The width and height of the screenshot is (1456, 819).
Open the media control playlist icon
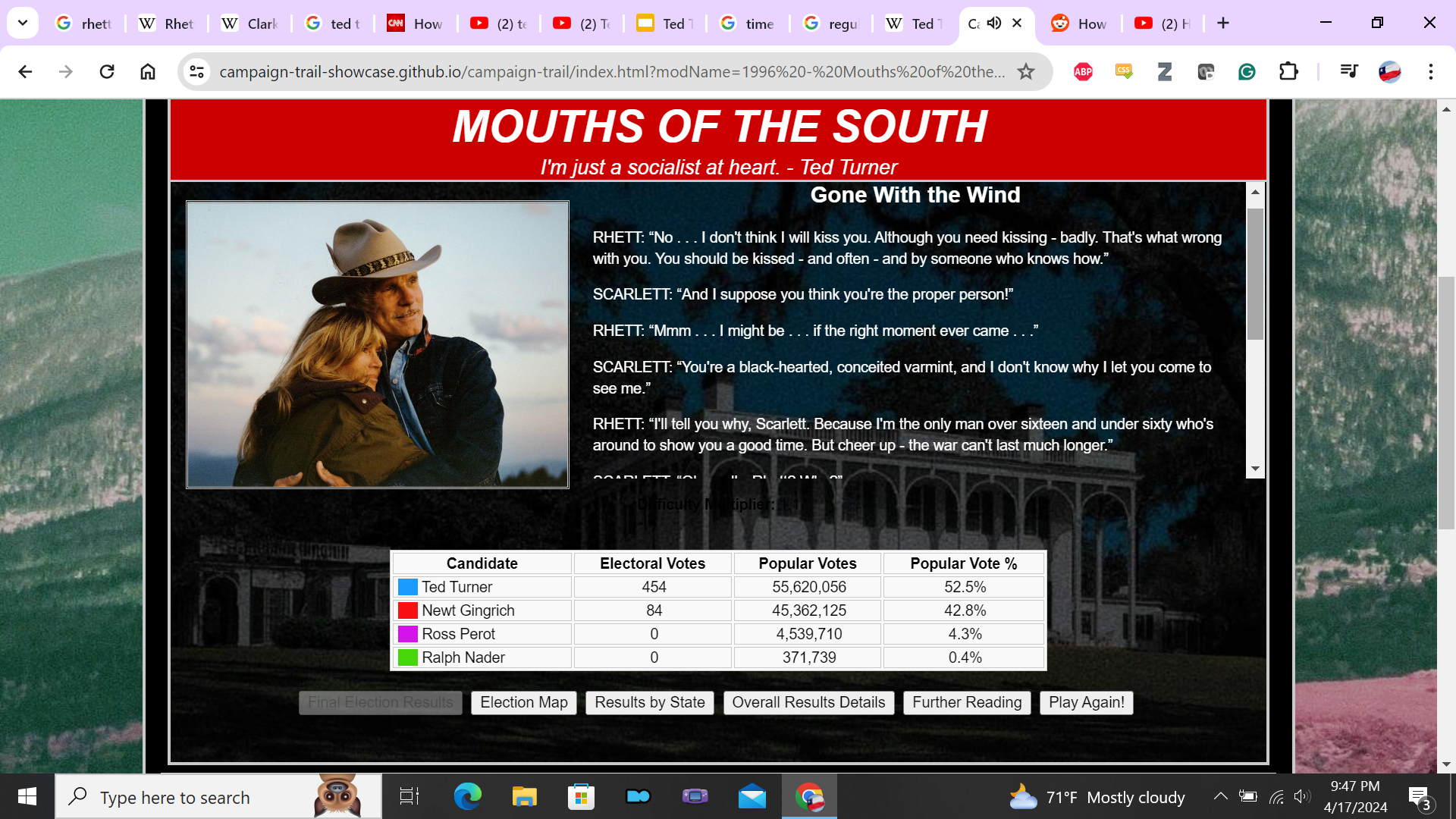[x=1349, y=72]
